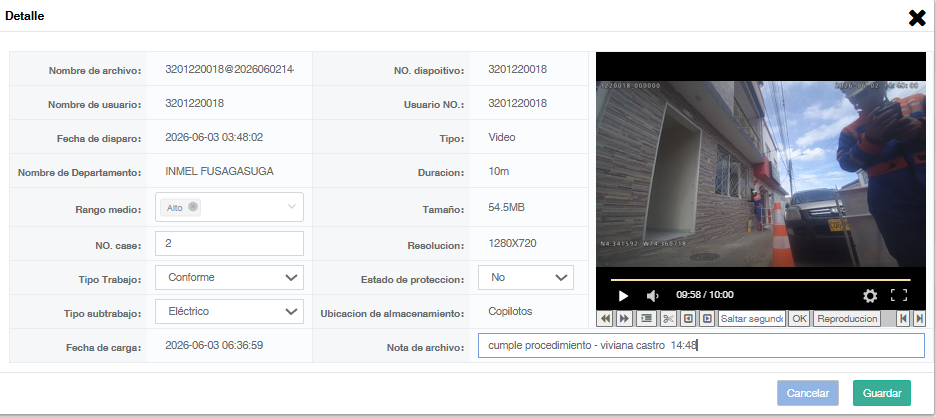Open the Tipo Trabajo Conforme dropdown

[229, 277]
